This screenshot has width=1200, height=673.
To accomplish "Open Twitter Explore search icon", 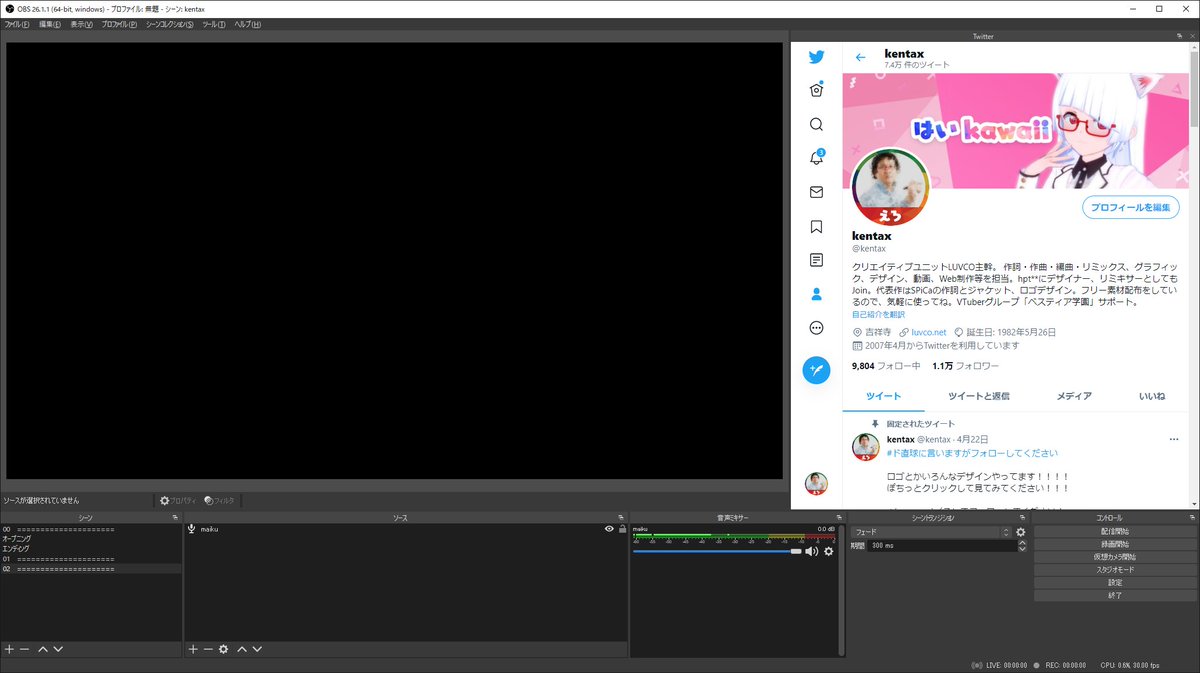I will (x=816, y=124).
